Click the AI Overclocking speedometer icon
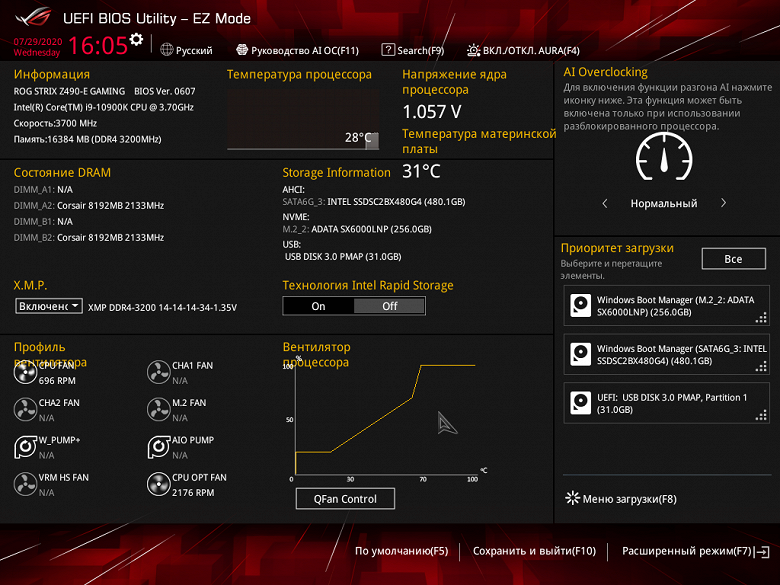This screenshot has width=780, height=585. (664, 157)
